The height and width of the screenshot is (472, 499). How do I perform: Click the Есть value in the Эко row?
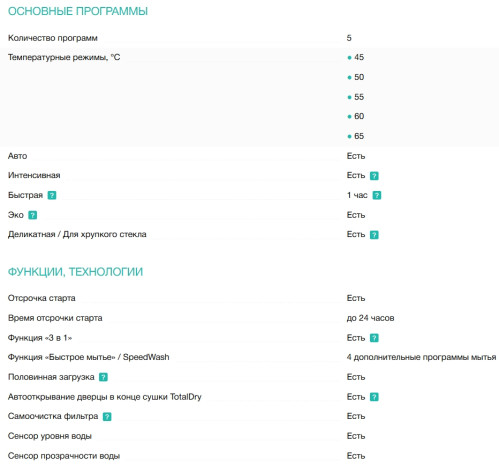click(x=356, y=215)
